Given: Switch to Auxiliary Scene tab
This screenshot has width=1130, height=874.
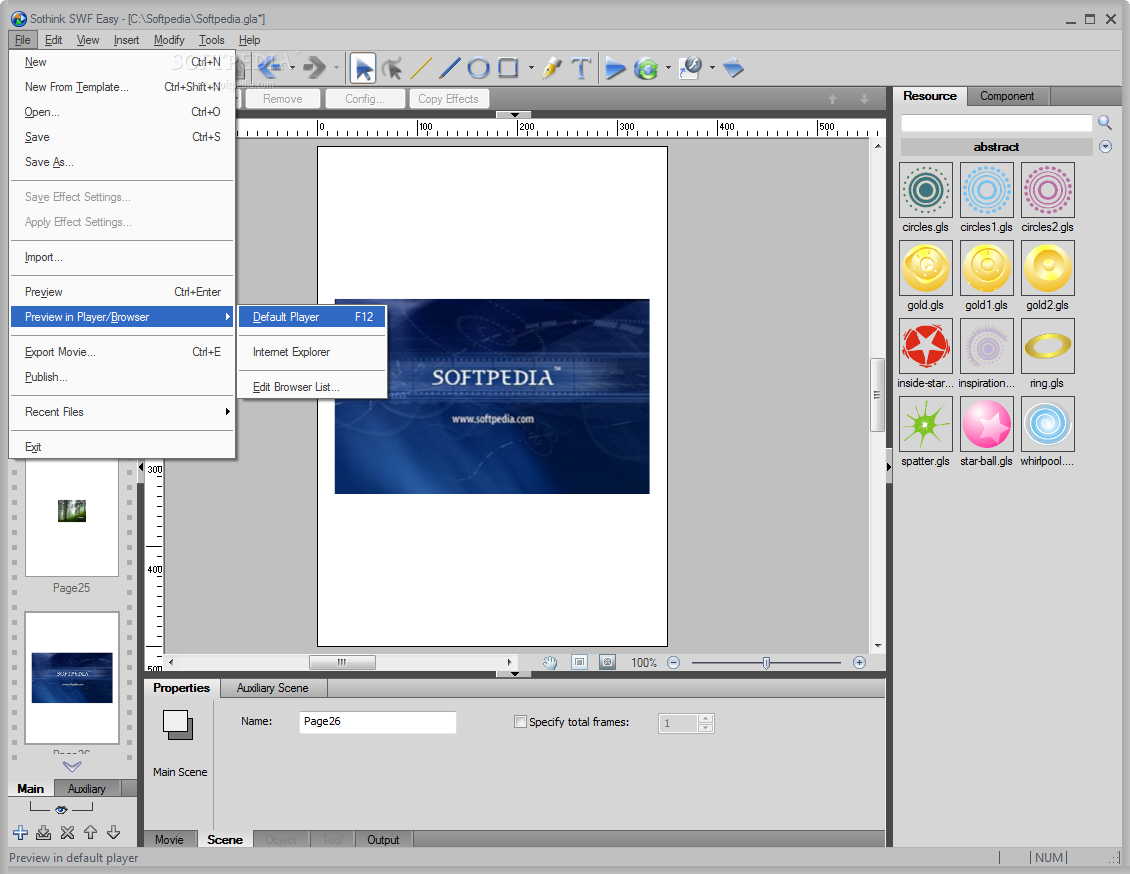Looking at the screenshot, I should 272,688.
